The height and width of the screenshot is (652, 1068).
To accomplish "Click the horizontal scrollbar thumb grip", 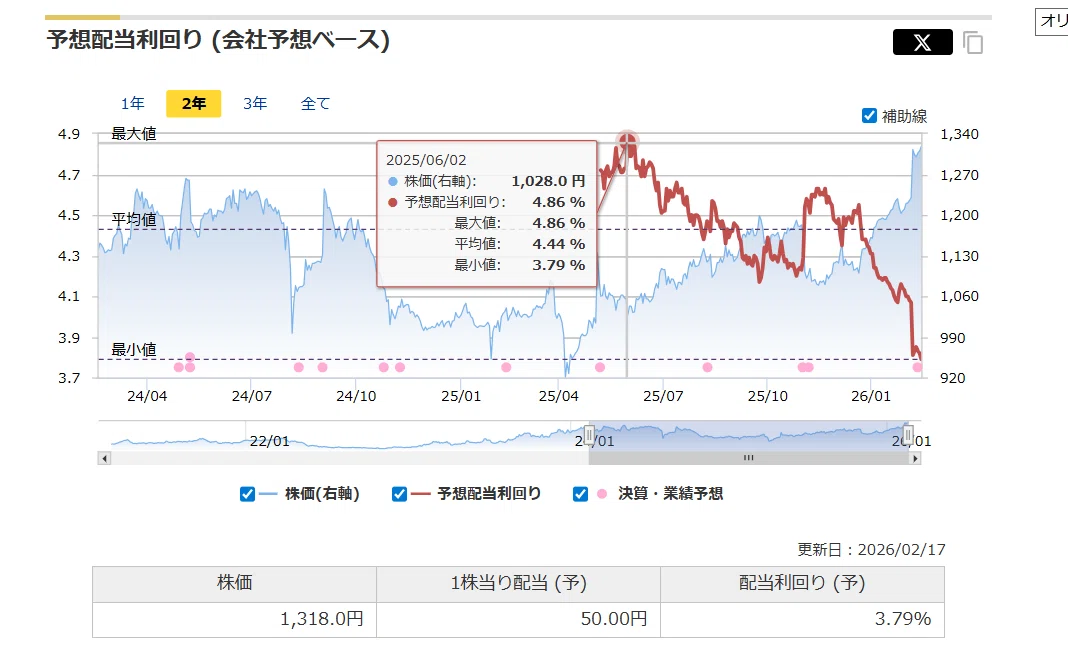I will (x=749, y=459).
